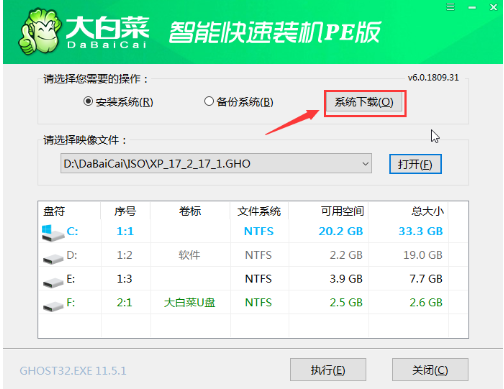The image size is (504, 389).
Task: Click the C: Windows system drive icon
Action: point(53,233)
